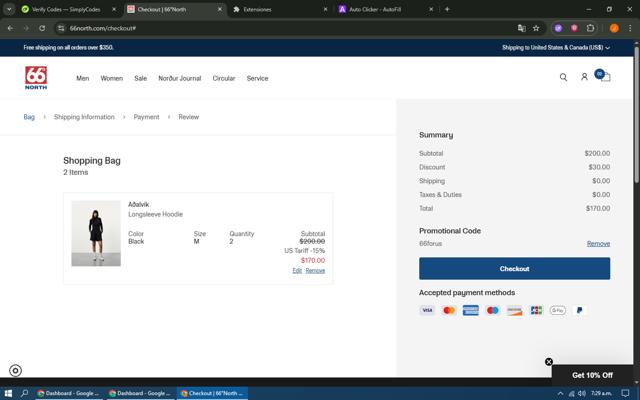Select the JCB payment icon

tap(536, 310)
